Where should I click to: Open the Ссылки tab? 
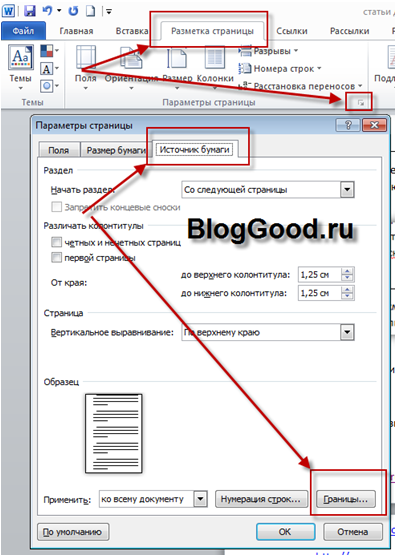pyautogui.click(x=292, y=31)
